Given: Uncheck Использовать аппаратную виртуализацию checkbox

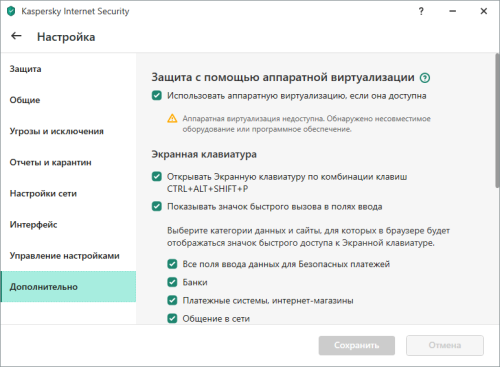Looking at the screenshot, I should point(157,96).
